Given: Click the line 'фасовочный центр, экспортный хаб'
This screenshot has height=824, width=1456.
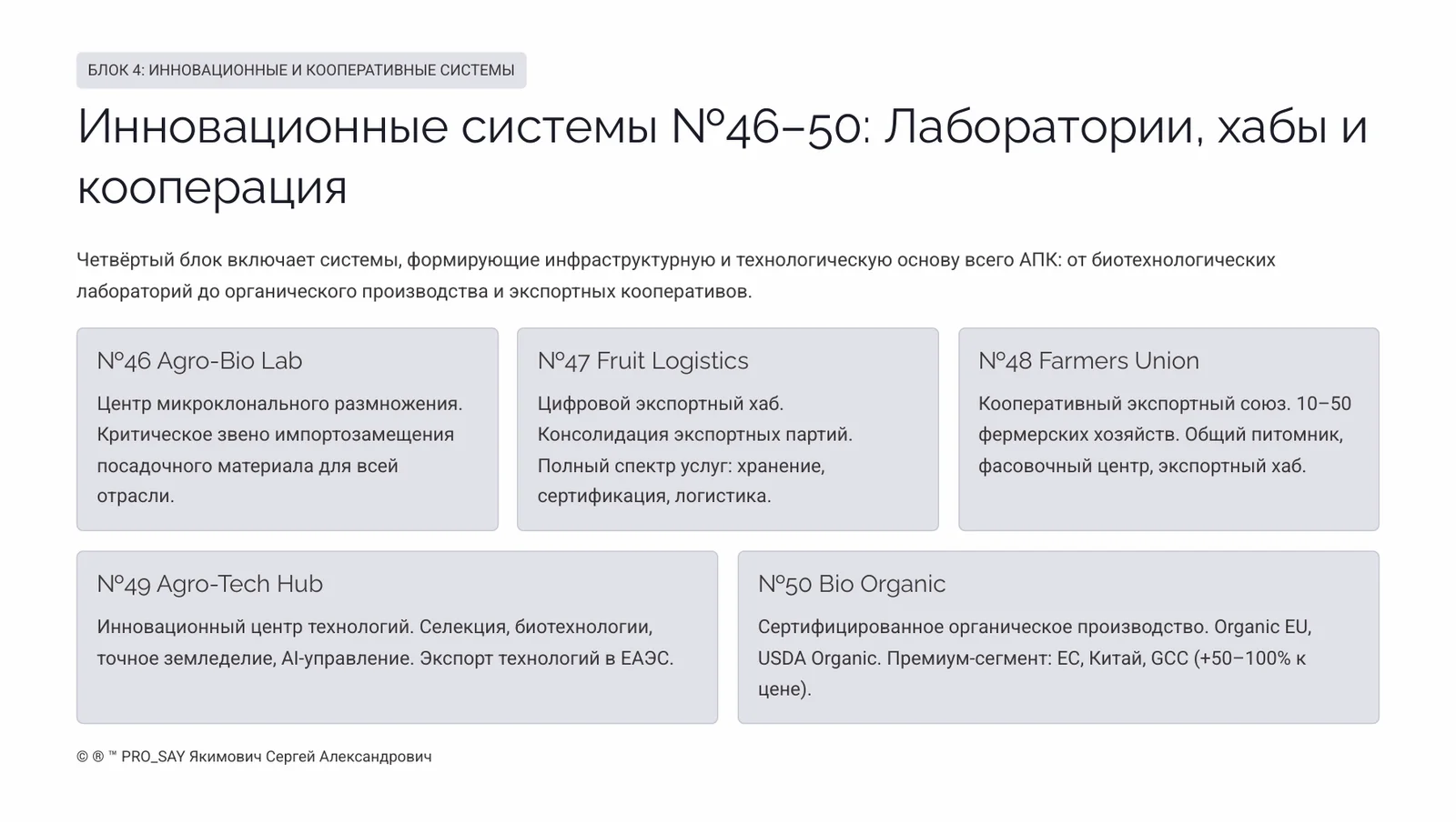Looking at the screenshot, I should pyautogui.click(x=1142, y=466).
